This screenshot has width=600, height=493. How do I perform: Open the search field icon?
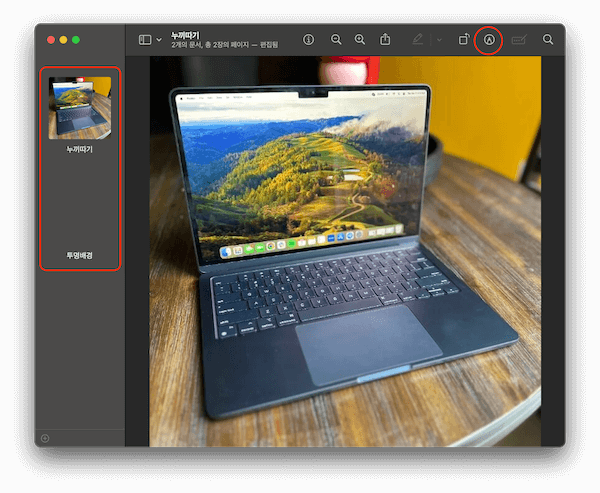pos(548,39)
